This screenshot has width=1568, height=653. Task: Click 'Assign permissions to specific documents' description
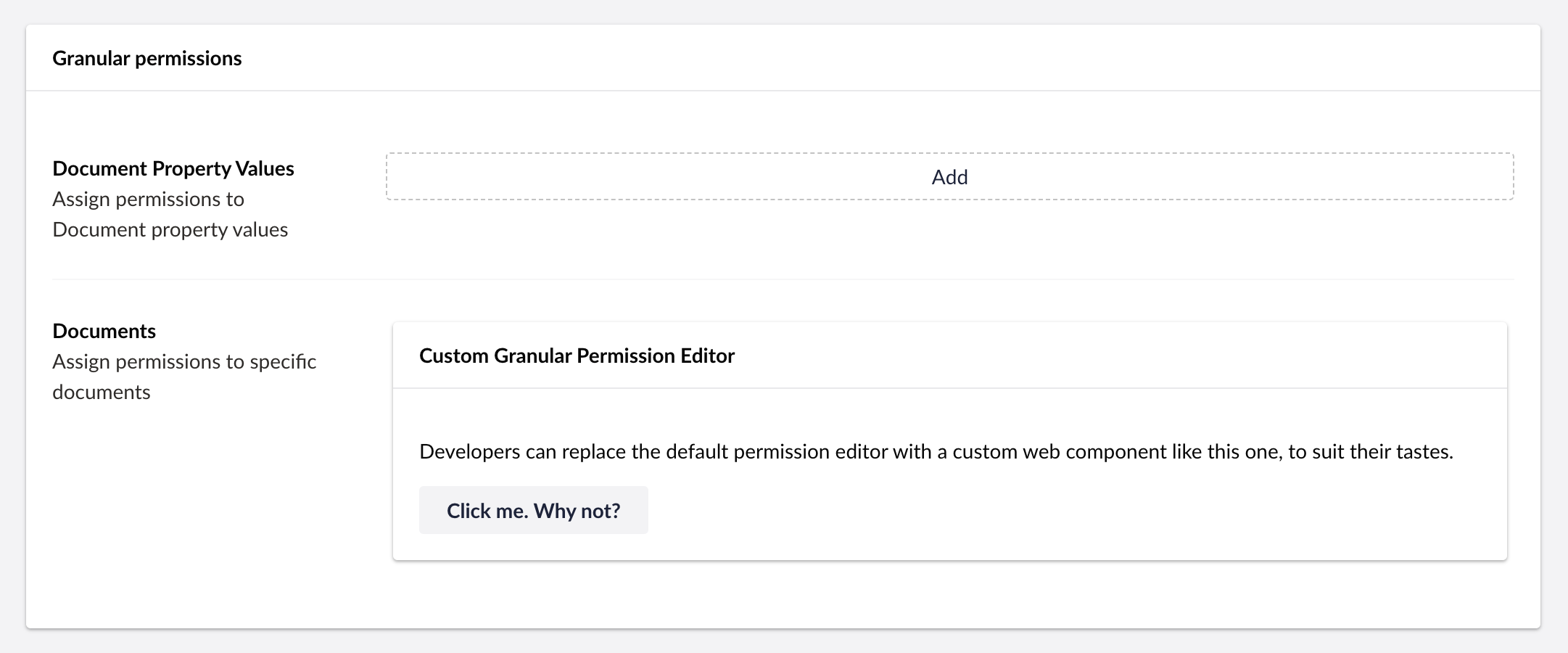(183, 377)
